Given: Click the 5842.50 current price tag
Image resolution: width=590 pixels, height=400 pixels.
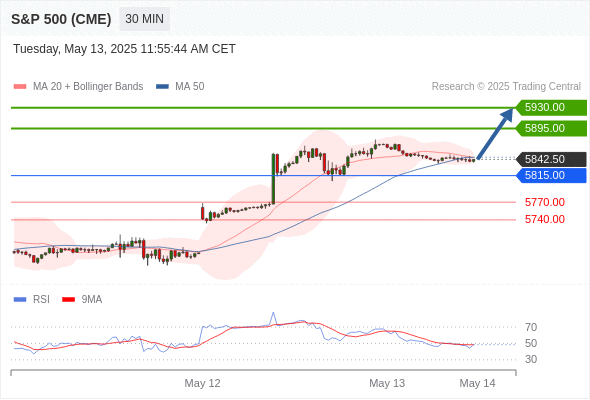Looking at the screenshot, I should [551, 159].
